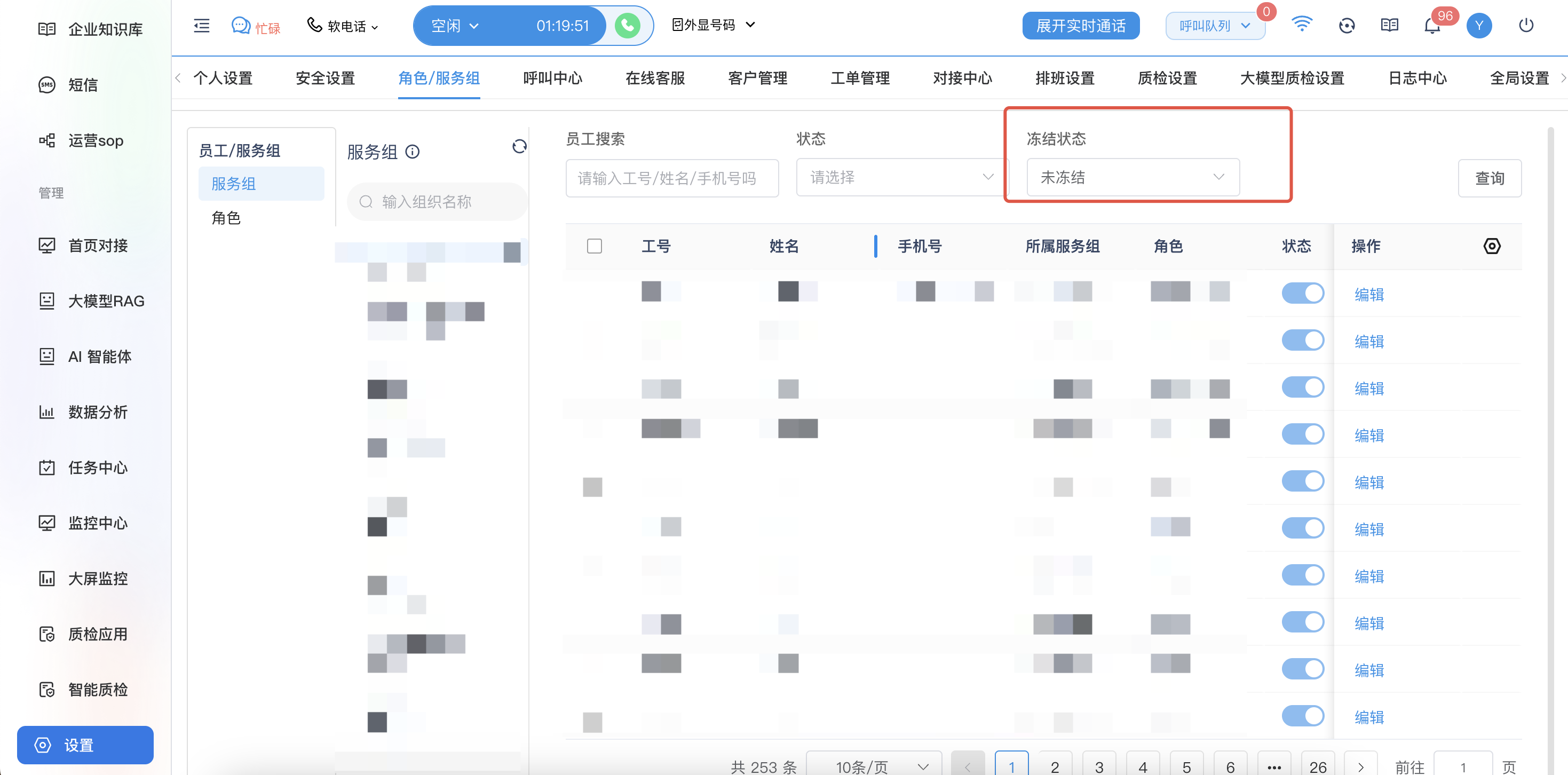The height and width of the screenshot is (775, 1568).
Task: Click the chat busy status icon
Action: pos(241,26)
